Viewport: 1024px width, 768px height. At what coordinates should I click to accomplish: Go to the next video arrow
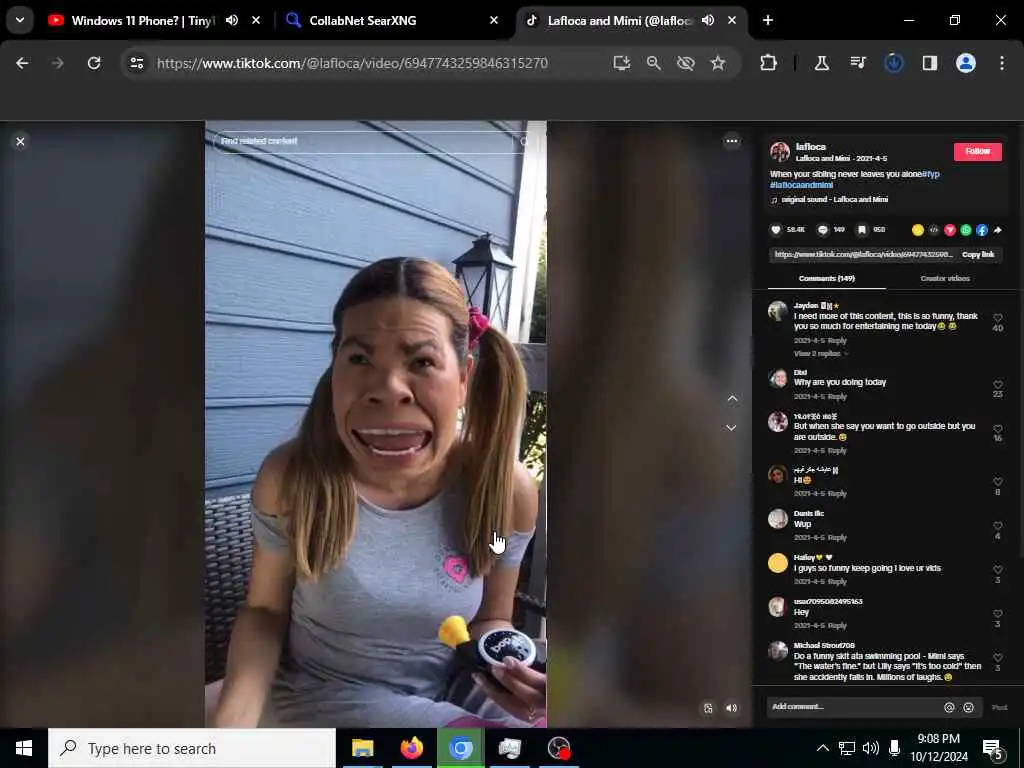pos(732,428)
